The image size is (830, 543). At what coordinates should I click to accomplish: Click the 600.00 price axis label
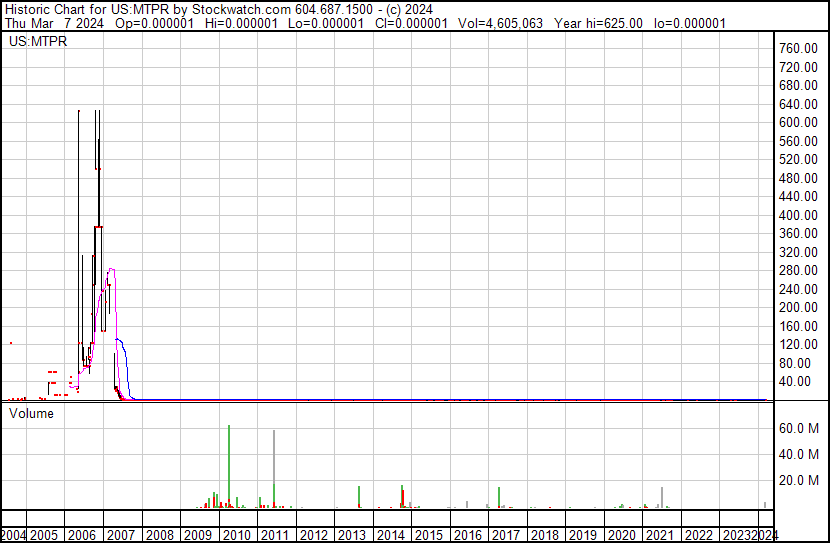point(798,122)
